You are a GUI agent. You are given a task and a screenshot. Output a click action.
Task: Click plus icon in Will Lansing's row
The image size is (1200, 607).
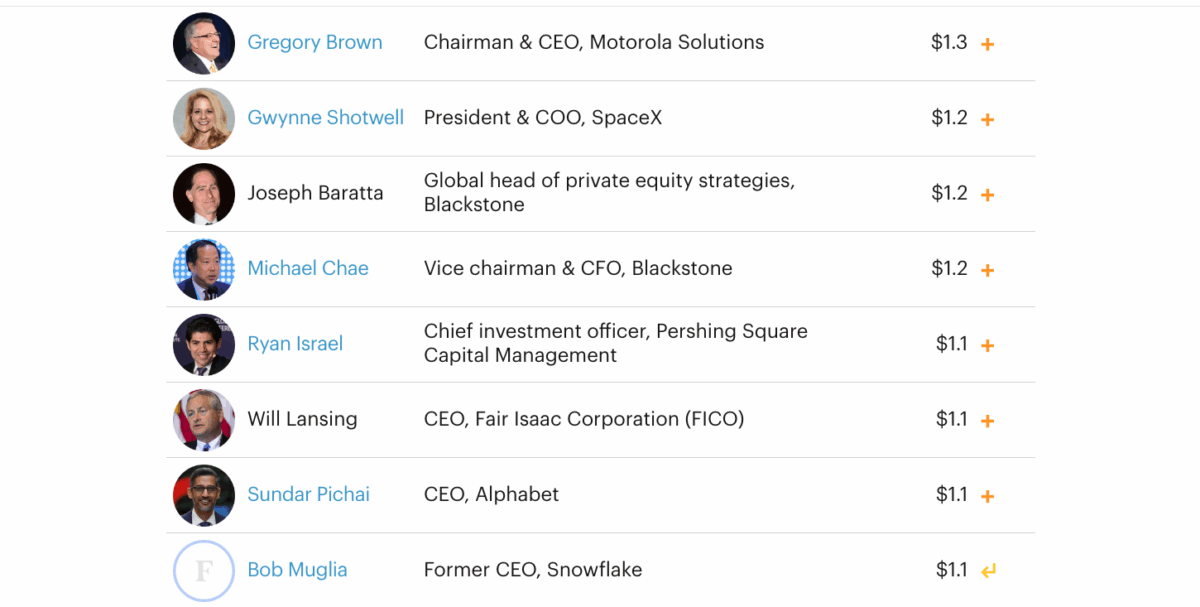point(987,421)
